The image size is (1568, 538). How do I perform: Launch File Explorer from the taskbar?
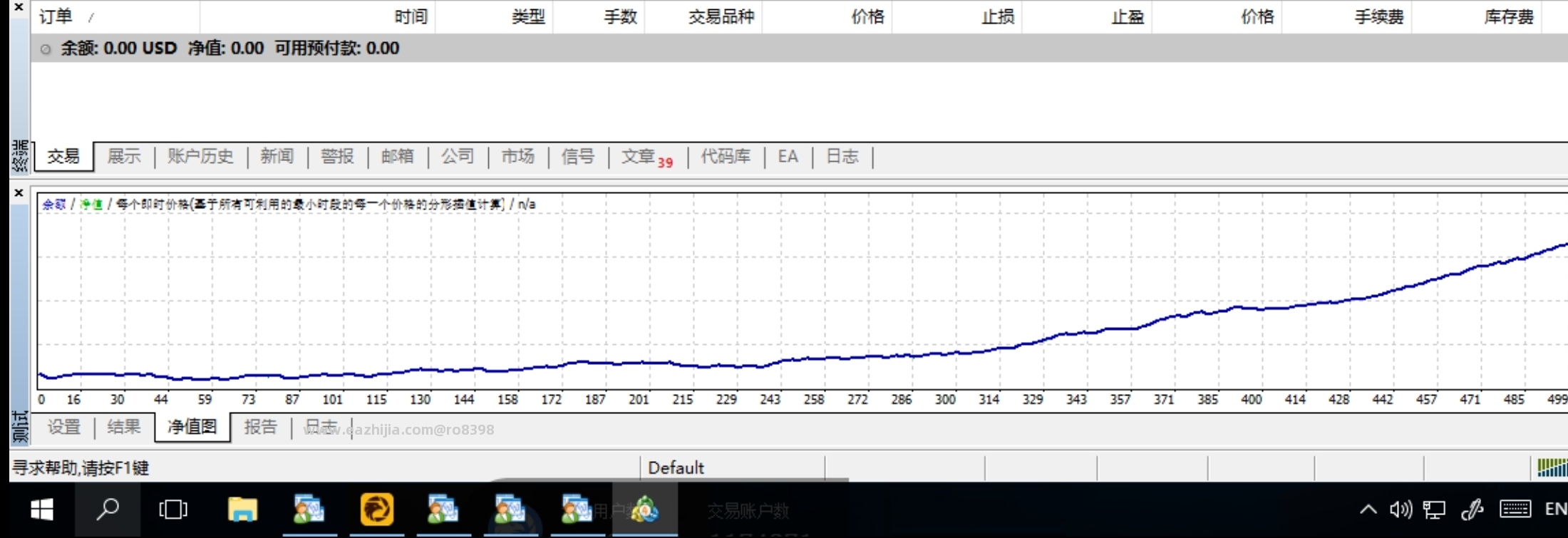point(242,510)
